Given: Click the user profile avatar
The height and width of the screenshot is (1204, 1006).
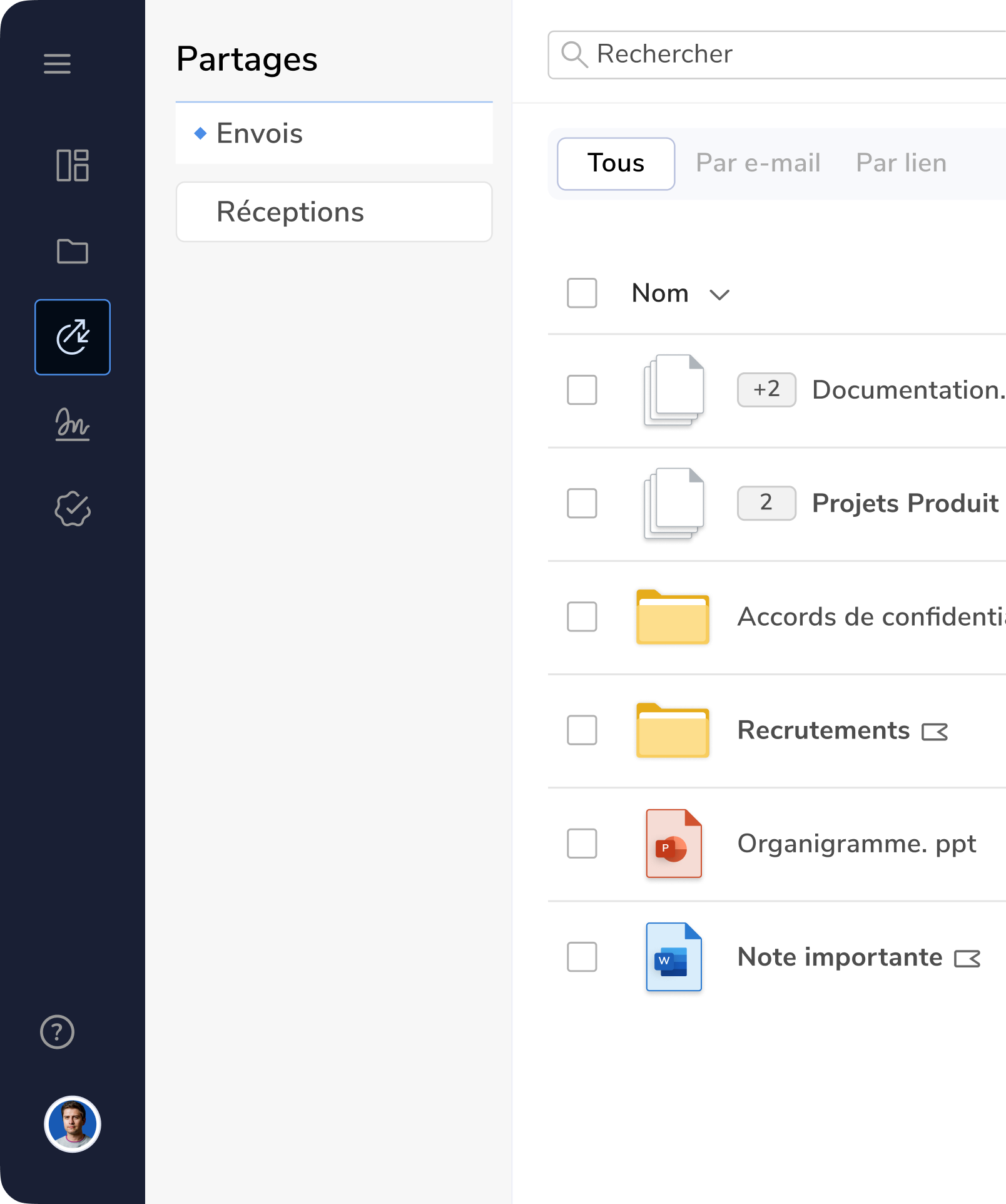Looking at the screenshot, I should coord(73,1124).
